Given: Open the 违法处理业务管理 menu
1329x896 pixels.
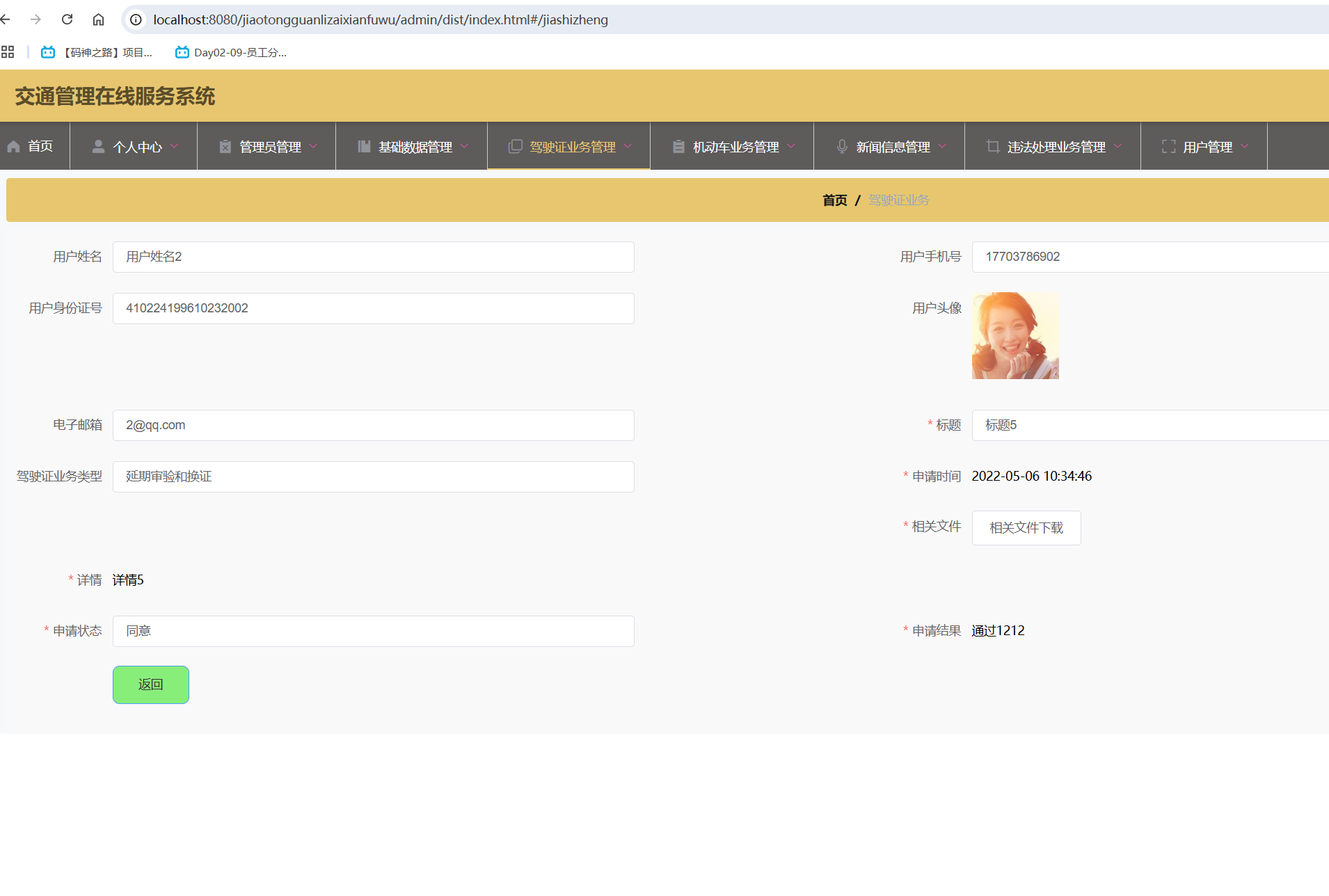Looking at the screenshot, I should 1055,147.
